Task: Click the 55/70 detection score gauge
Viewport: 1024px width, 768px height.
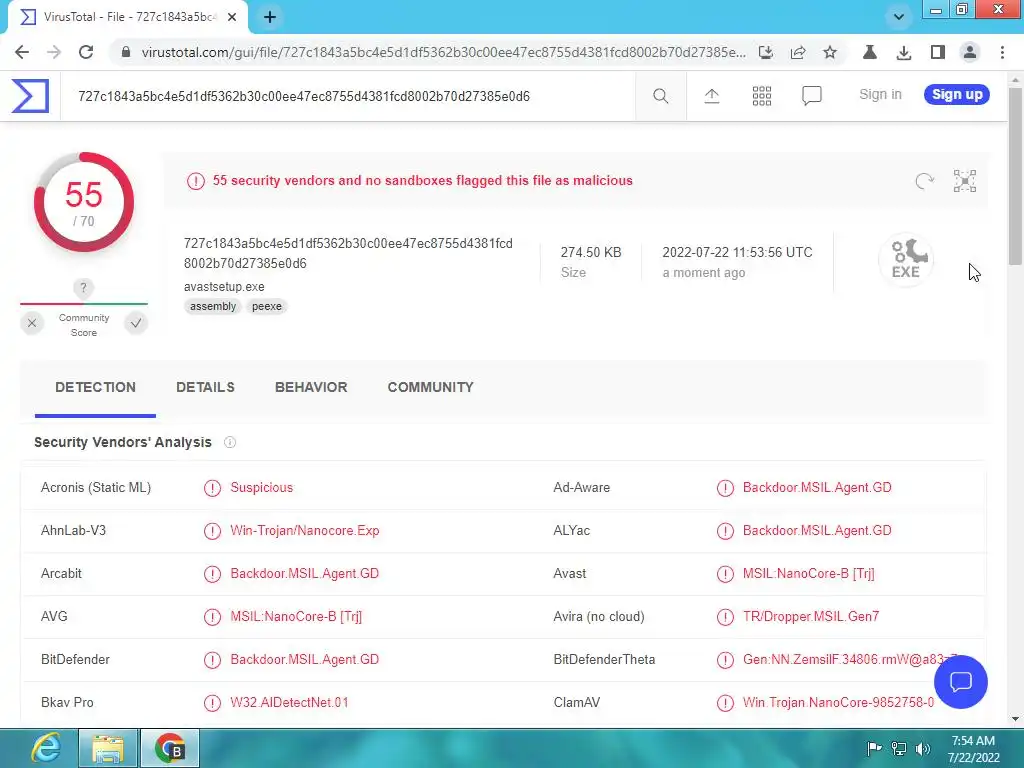Action: 84,202
